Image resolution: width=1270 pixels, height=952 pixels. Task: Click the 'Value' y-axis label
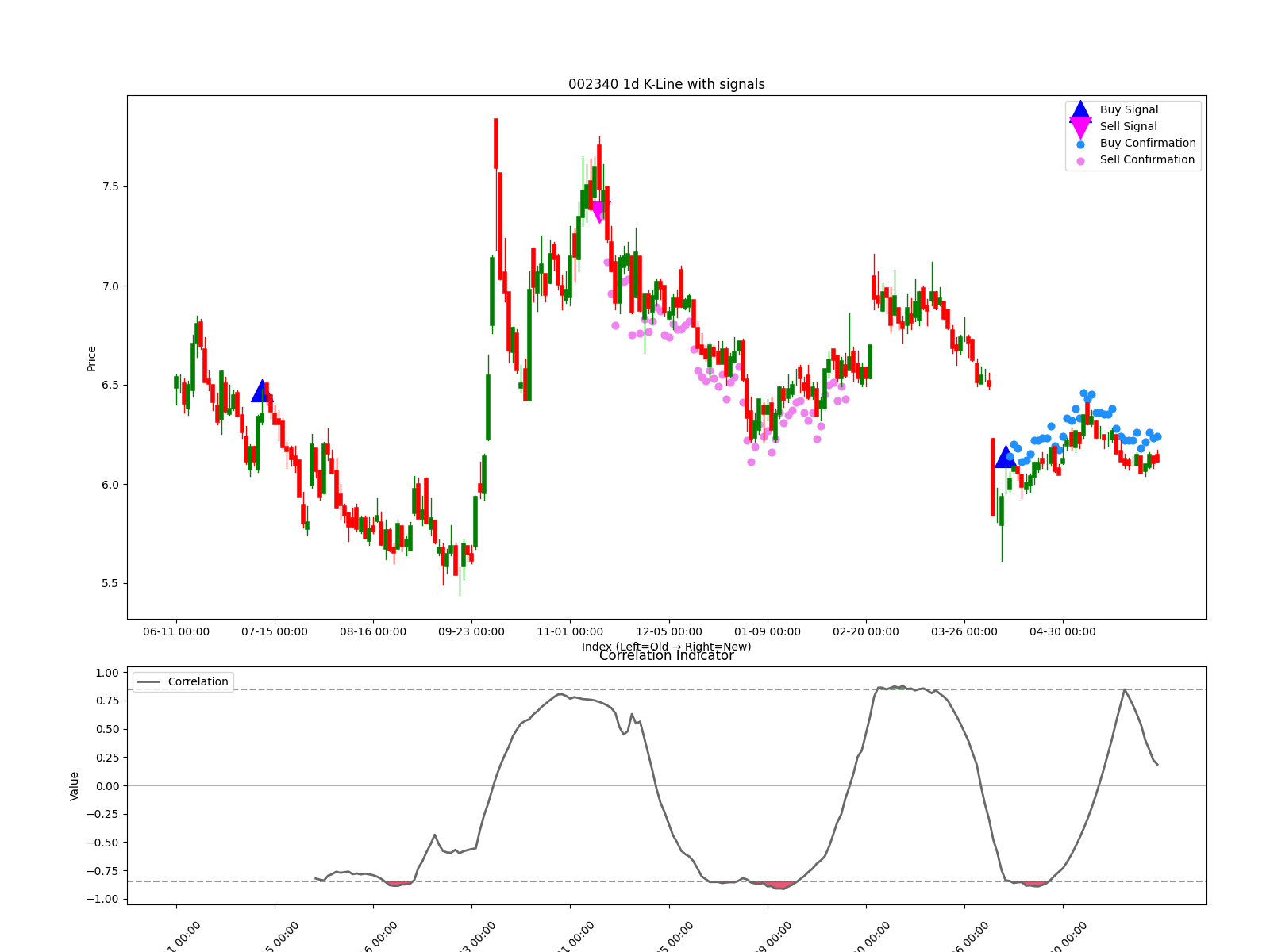click(75, 785)
